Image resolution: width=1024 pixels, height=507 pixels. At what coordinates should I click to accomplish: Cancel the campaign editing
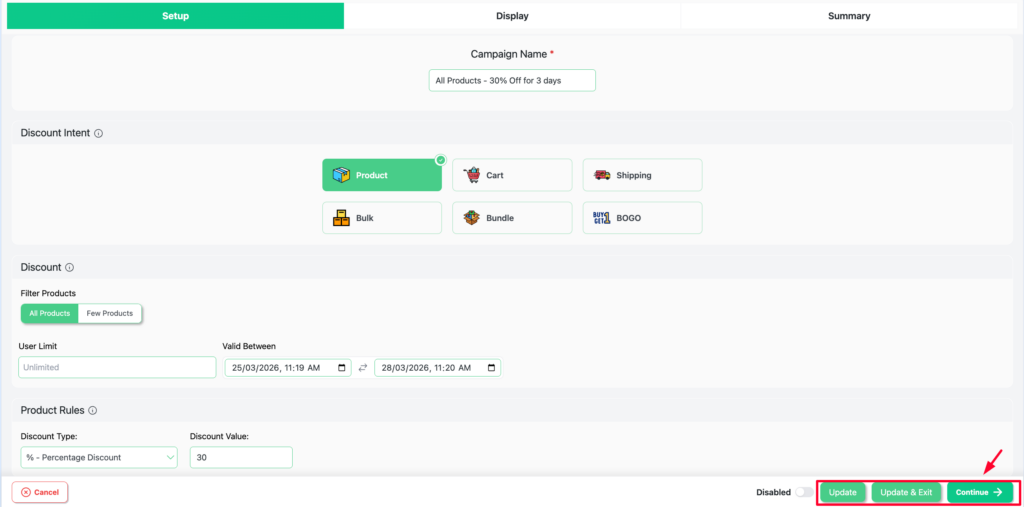[x=40, y=492]
